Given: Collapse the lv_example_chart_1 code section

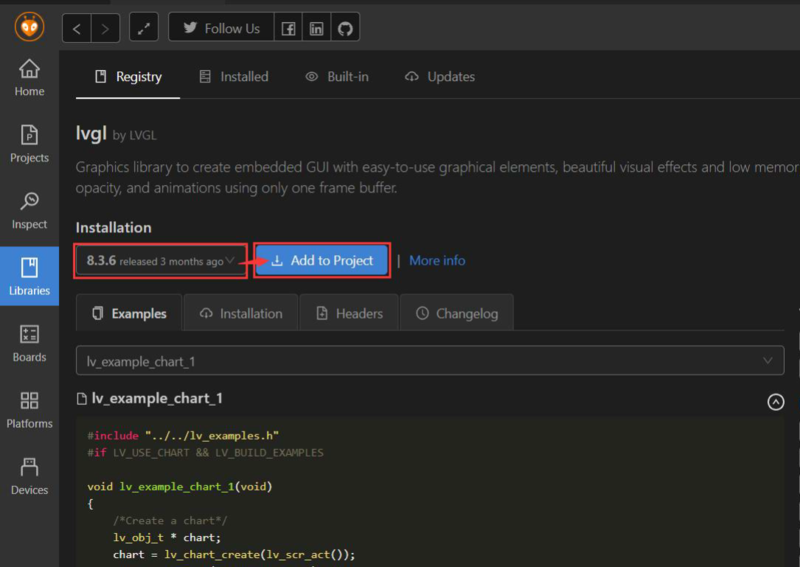Looking at the screenshot, I should pos(775,401).
